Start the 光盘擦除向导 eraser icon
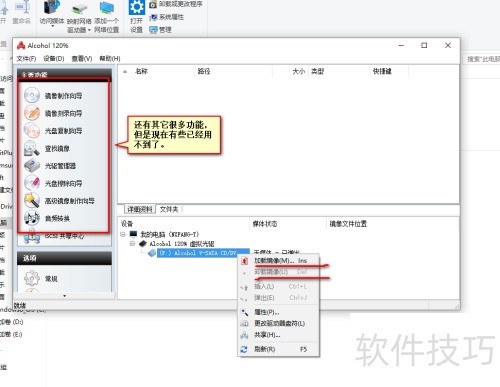This screenshot has width=500, height=387. [x=32, y=183]
